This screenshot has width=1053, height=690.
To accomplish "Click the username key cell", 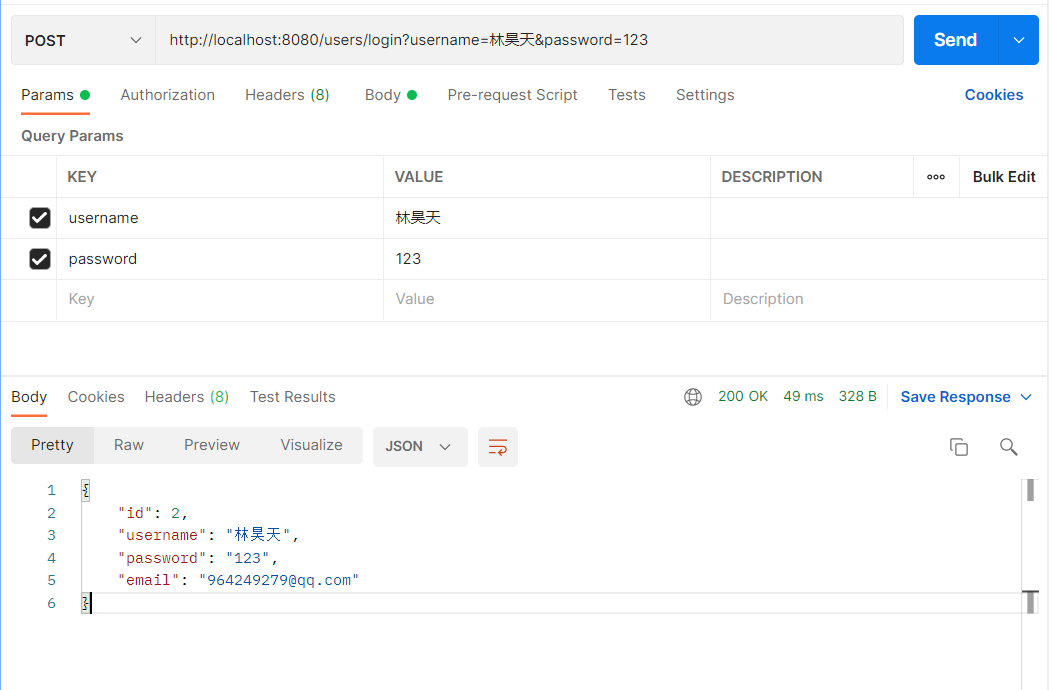I will click(220, 218).
